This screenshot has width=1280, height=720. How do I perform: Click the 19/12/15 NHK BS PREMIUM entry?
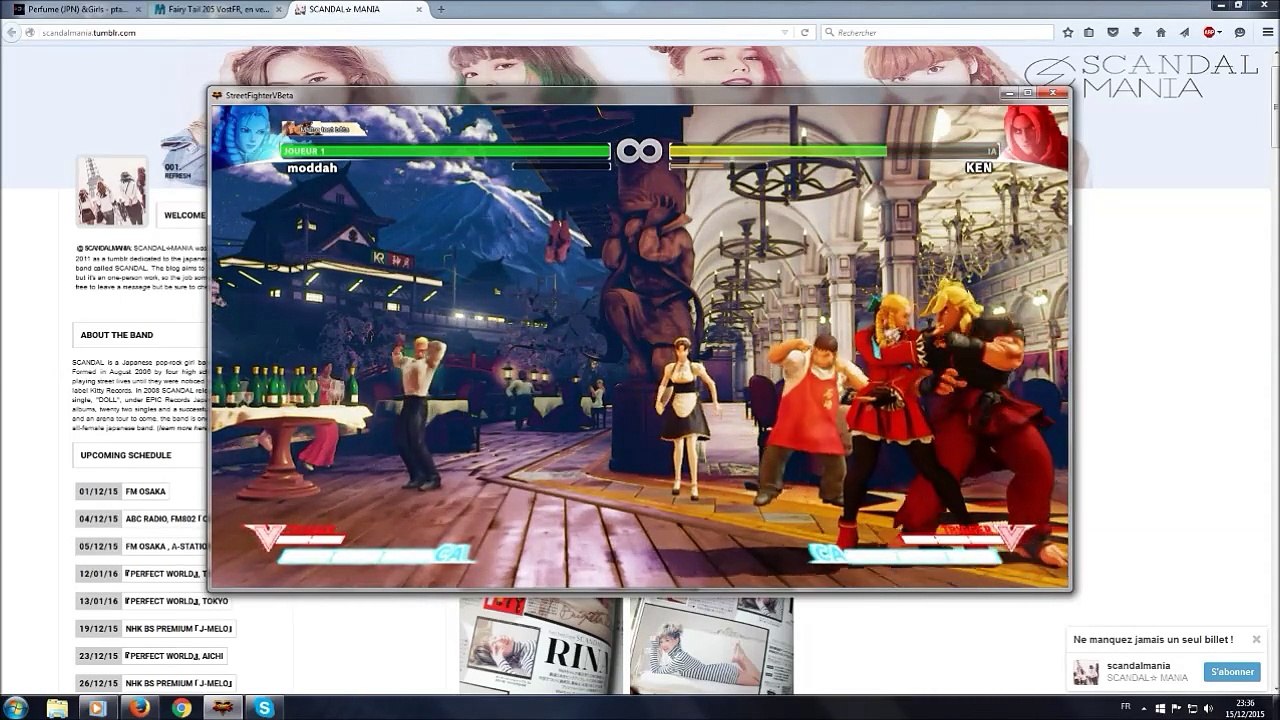tap(155, 629)
